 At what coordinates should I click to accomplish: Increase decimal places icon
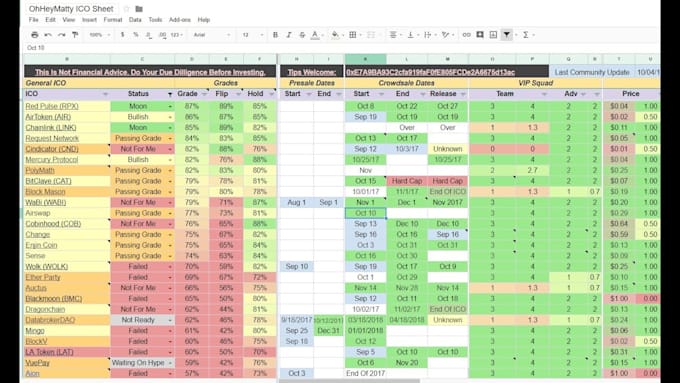click(x=162, y=35)
